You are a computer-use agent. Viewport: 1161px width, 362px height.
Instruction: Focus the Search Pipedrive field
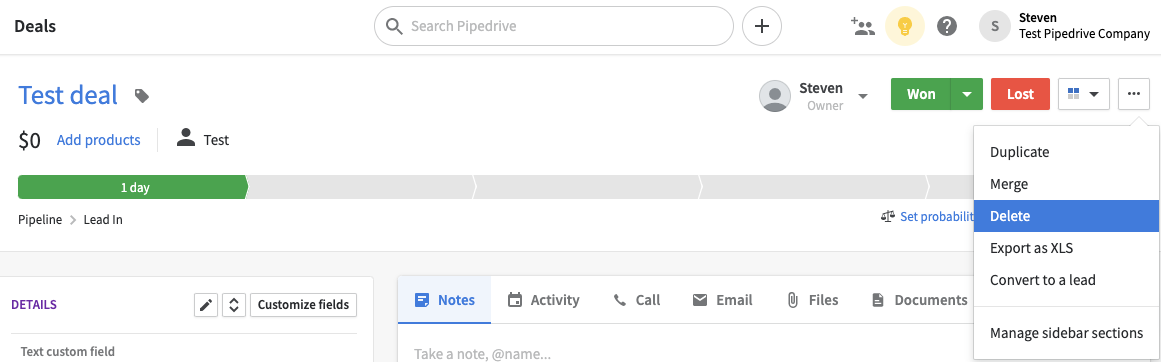(x=554, y=27)
